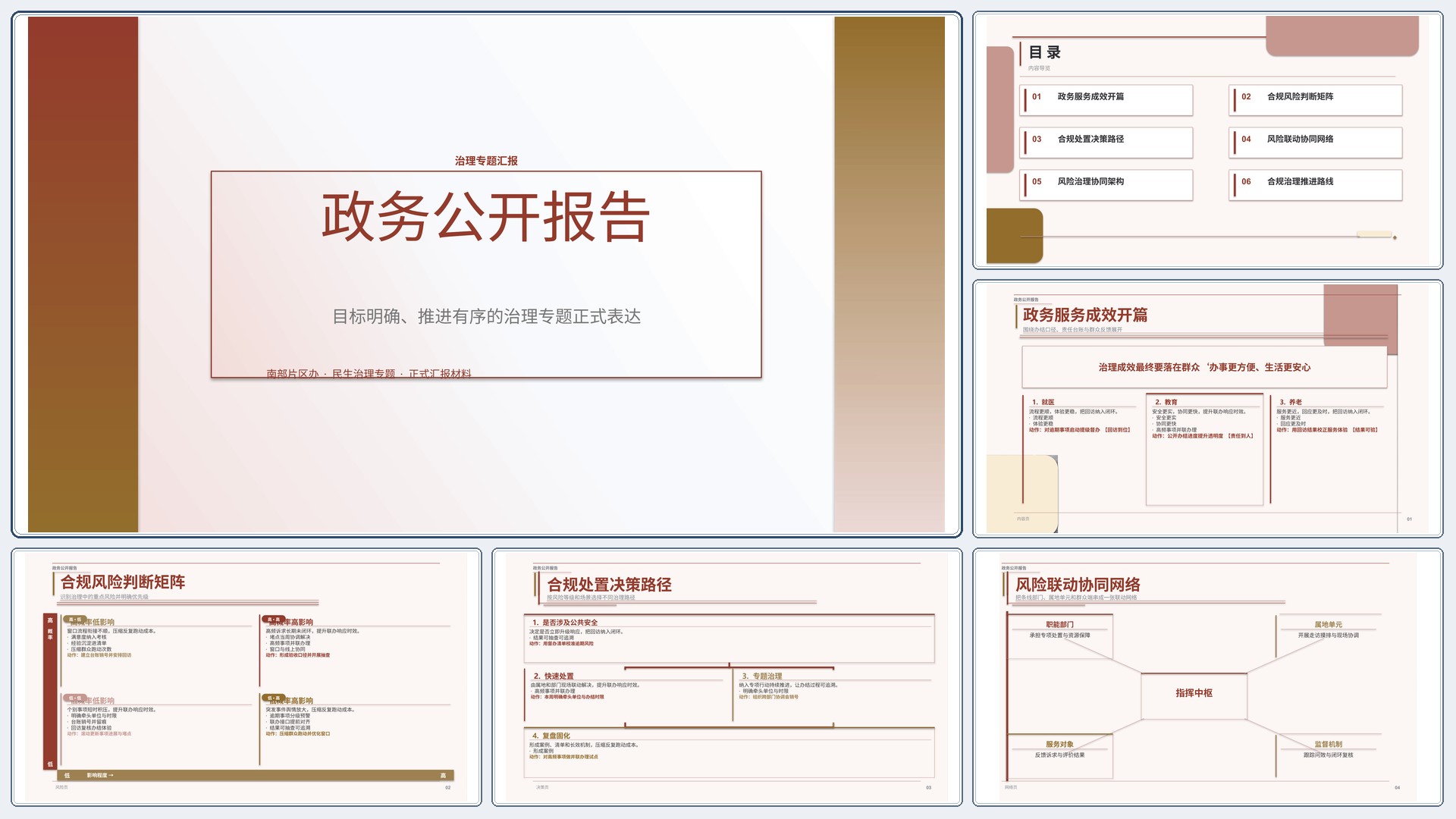Select the 政务服务成效开篇 slide thumbnail

[1207, 409]
